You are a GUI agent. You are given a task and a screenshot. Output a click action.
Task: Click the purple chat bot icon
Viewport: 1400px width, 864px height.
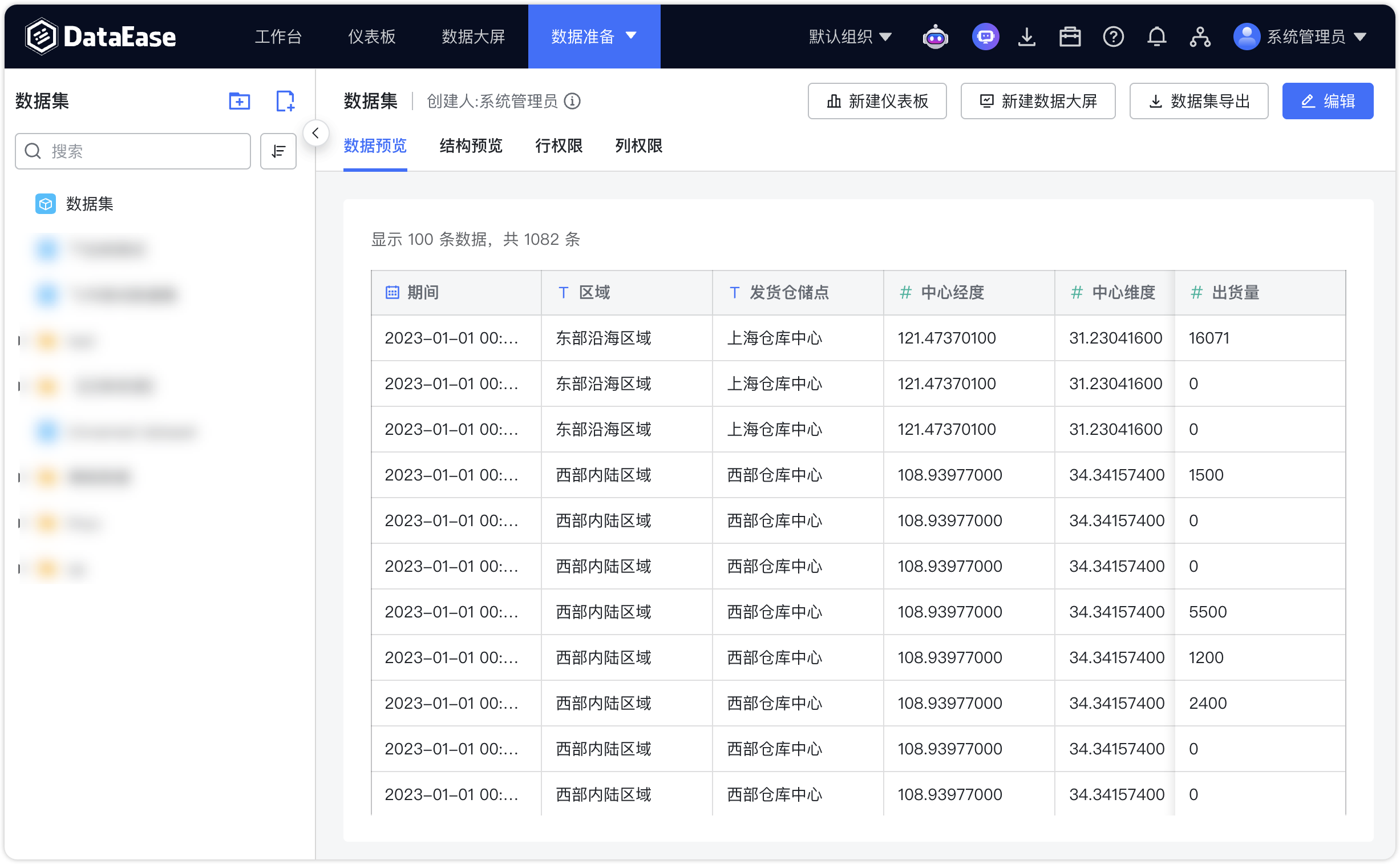(986, 37)
